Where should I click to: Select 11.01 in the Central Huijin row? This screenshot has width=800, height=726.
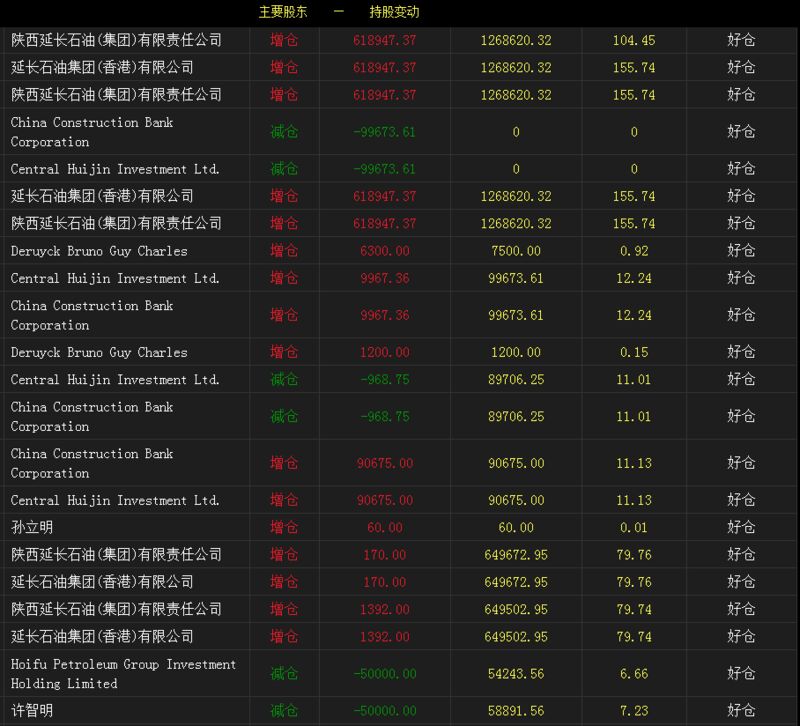coord(634,380)
